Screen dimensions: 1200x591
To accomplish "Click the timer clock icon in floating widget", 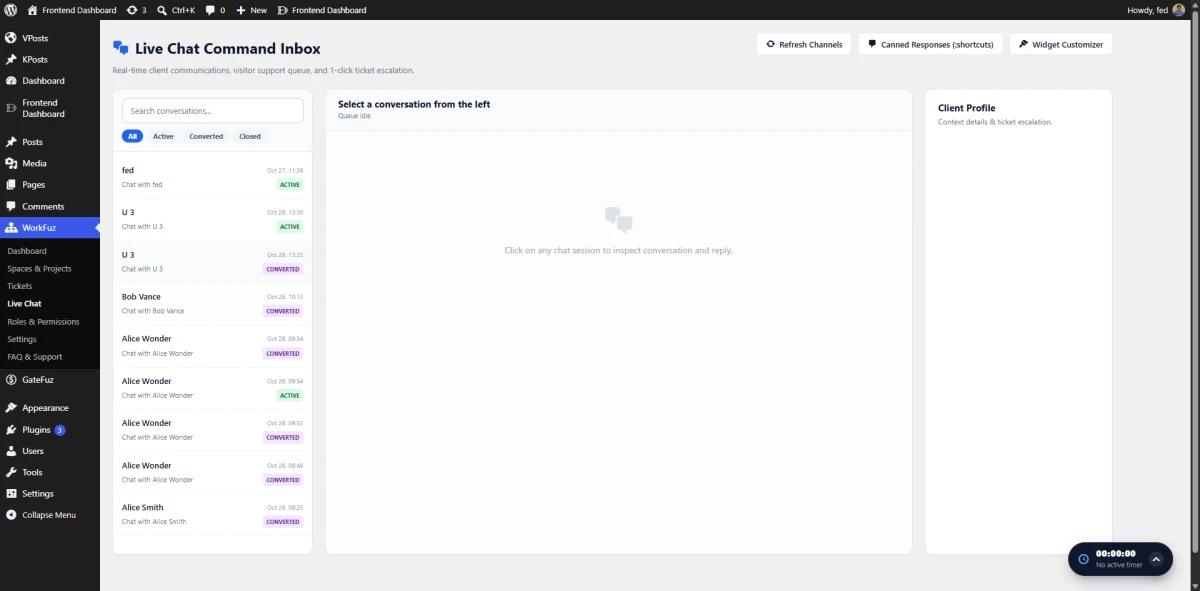I will pos(1082,559).
